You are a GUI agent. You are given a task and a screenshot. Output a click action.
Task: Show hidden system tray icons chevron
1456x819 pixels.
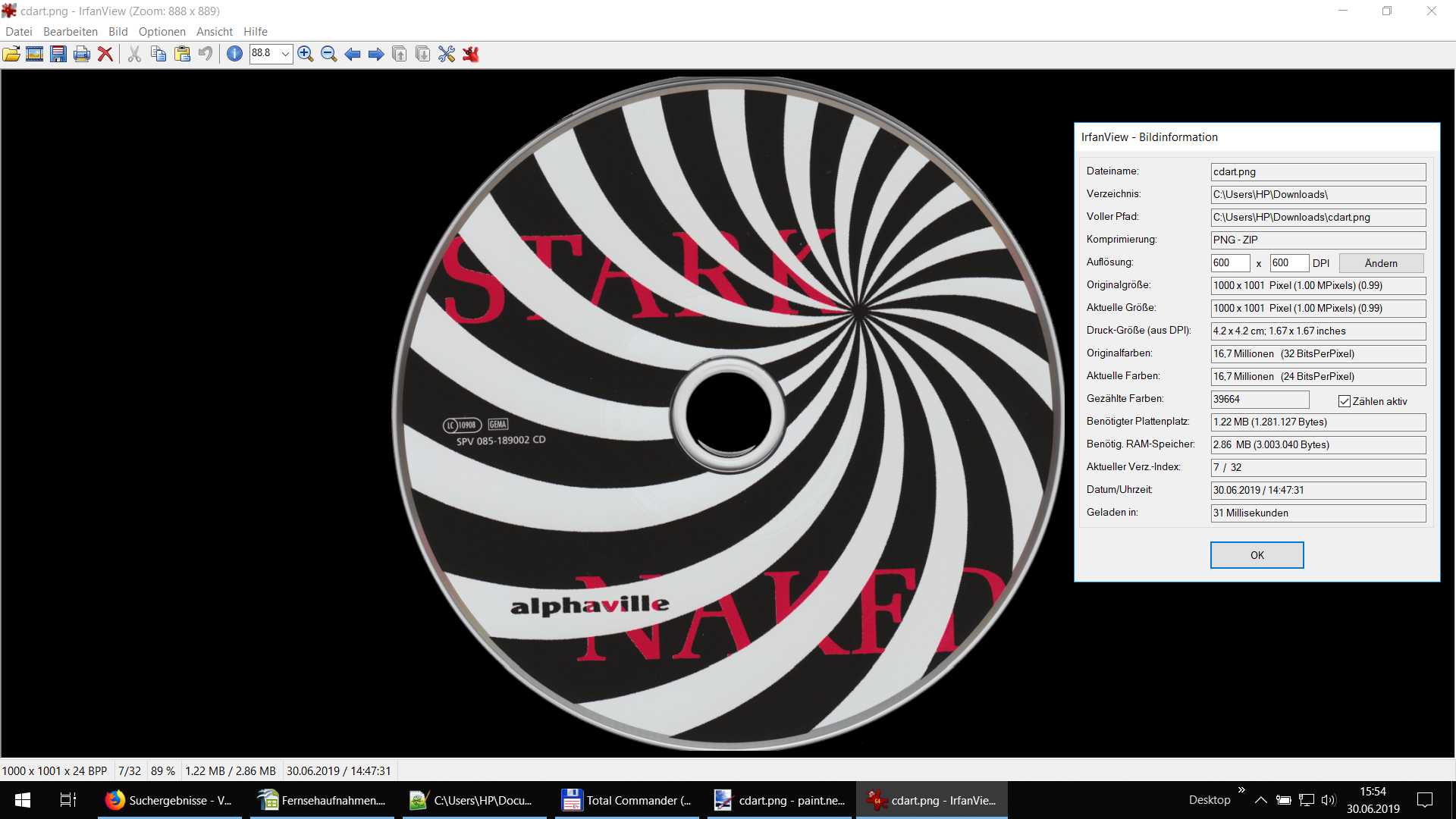pos(1260,800)
